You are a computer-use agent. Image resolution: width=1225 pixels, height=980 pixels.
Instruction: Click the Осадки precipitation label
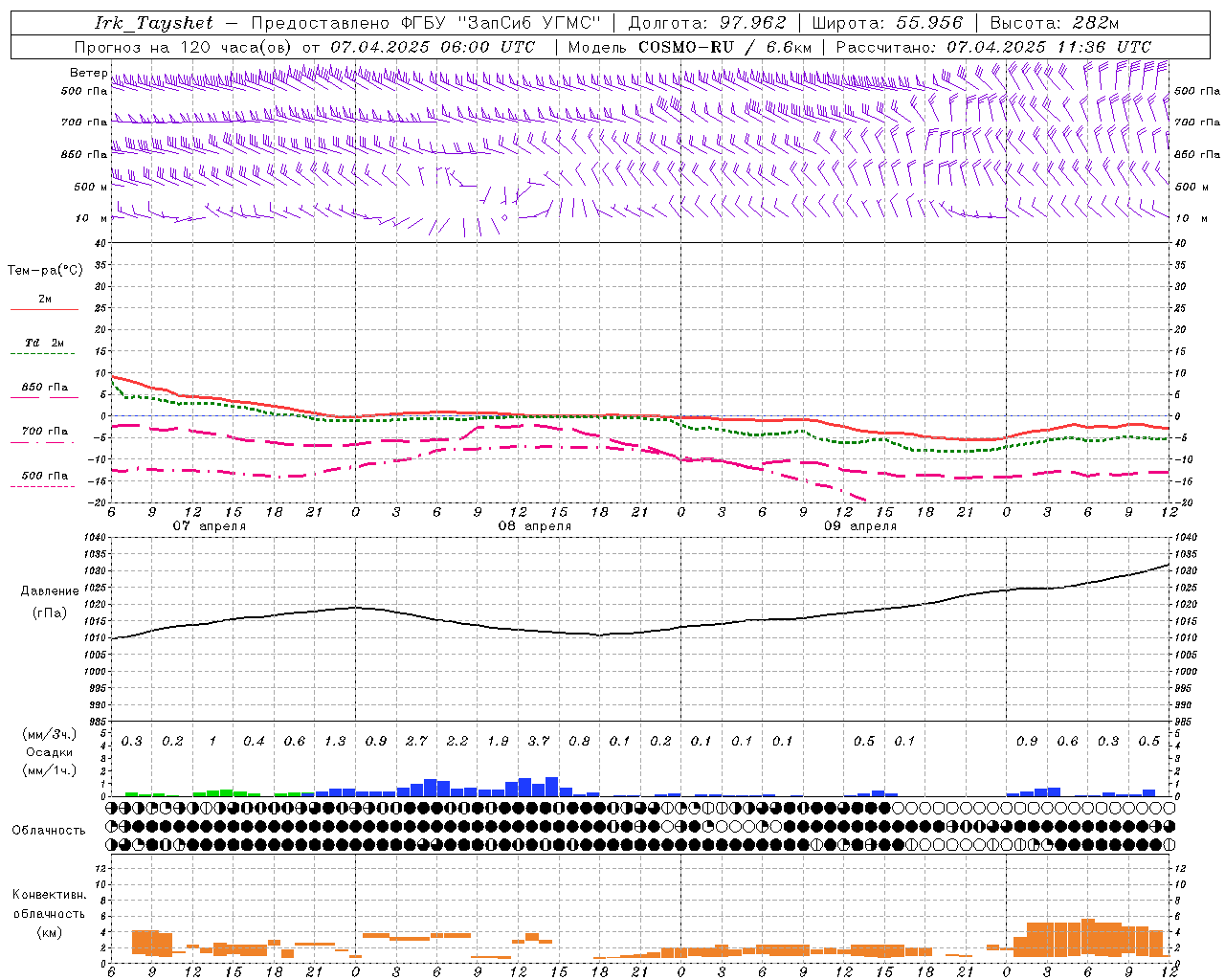tap(49, 752)
